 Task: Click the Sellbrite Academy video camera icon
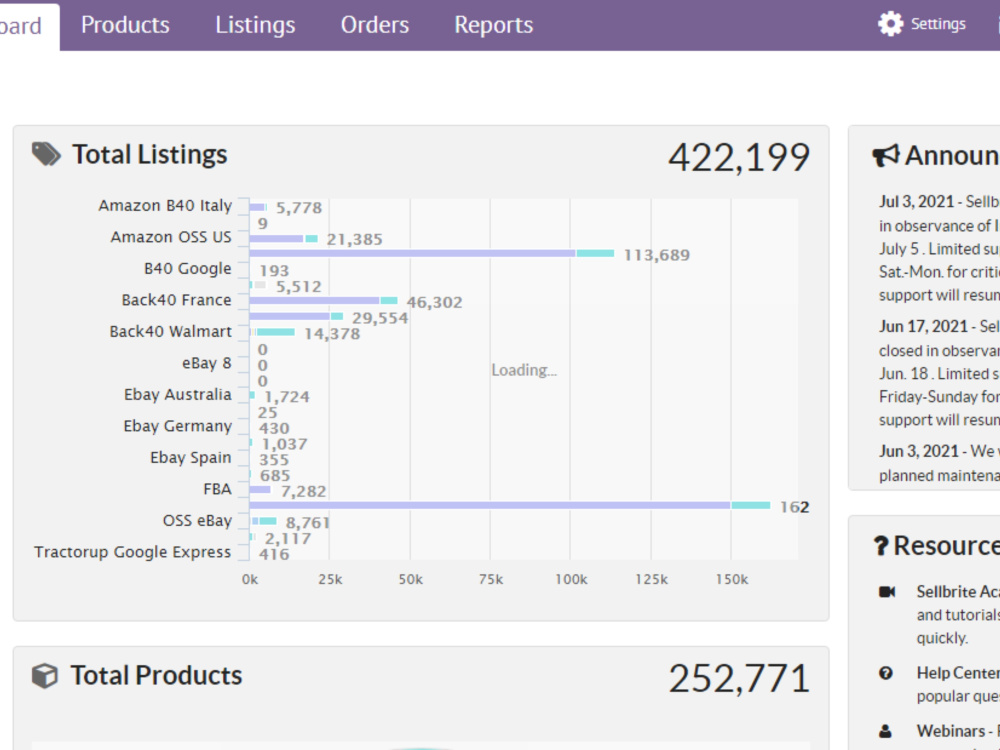tap(886, 592)
